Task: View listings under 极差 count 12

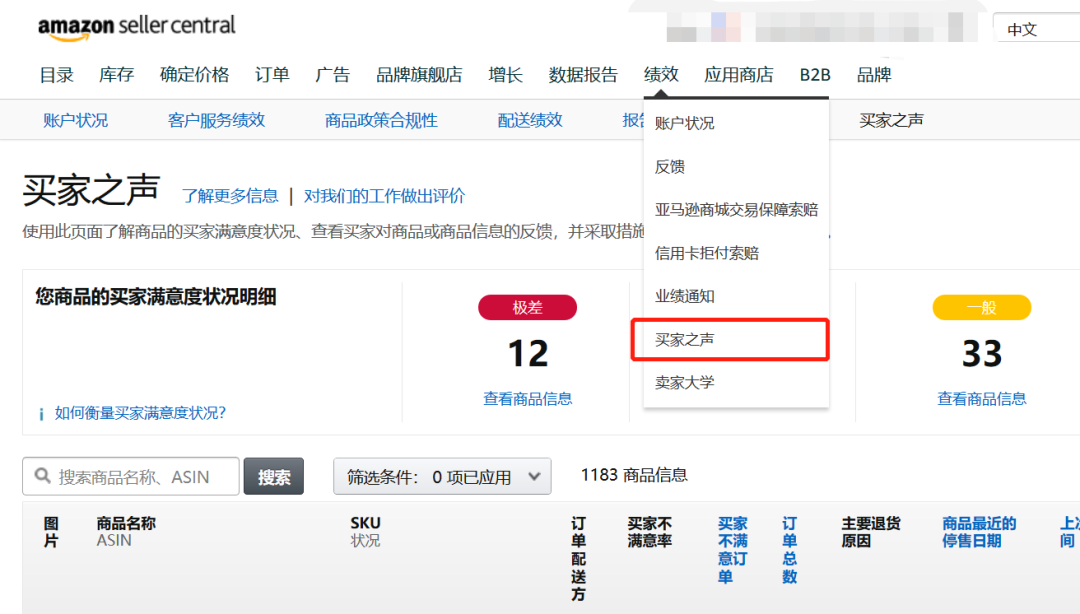Action: (528, 398)
